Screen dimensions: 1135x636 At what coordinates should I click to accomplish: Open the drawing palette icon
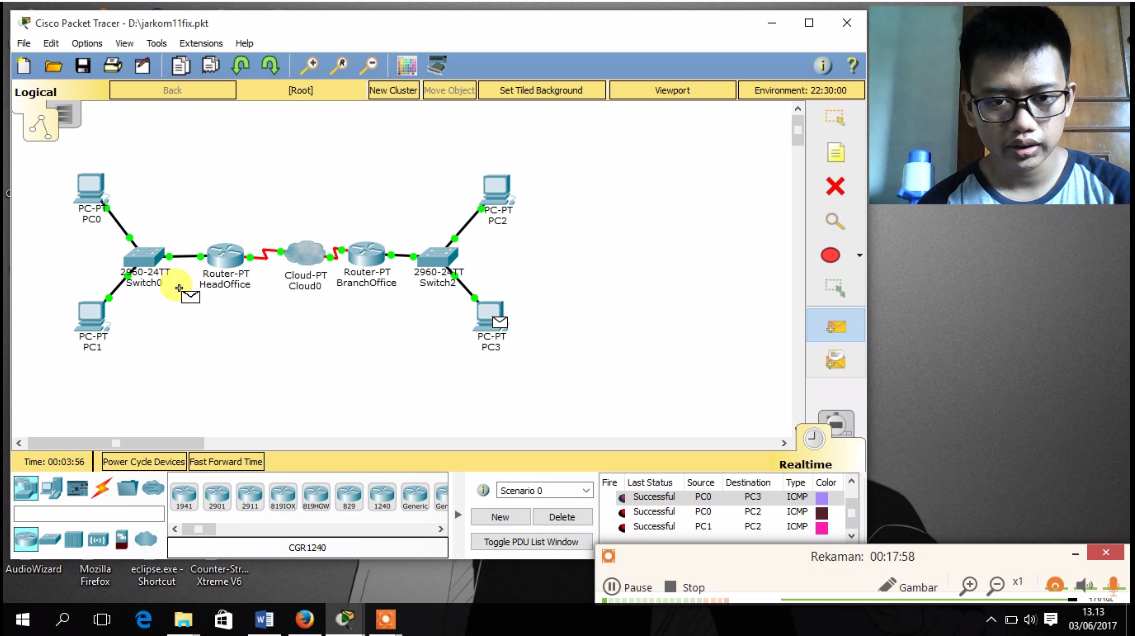pos(407,66)
